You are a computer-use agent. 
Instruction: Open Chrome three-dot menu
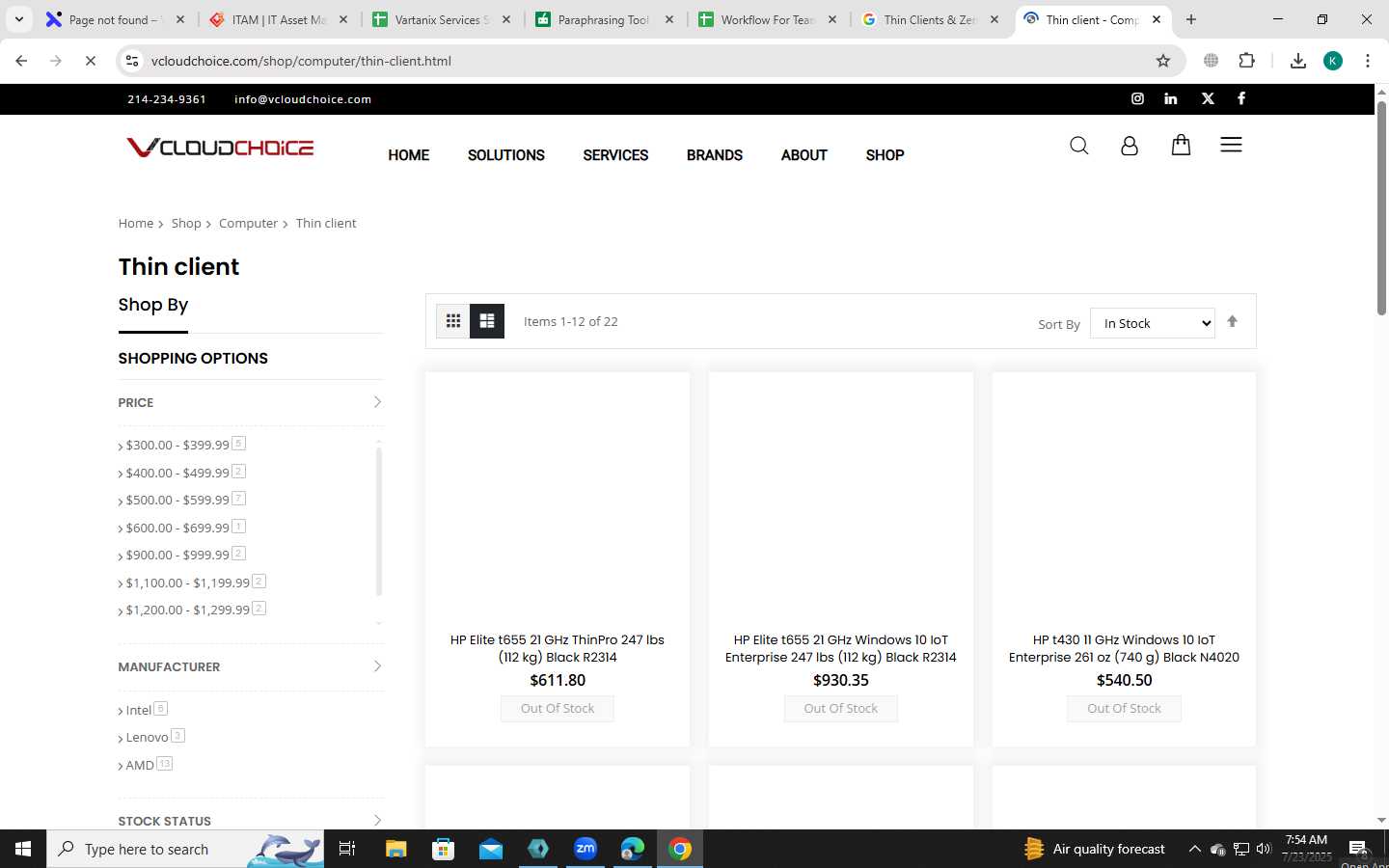pos(1367,61)
